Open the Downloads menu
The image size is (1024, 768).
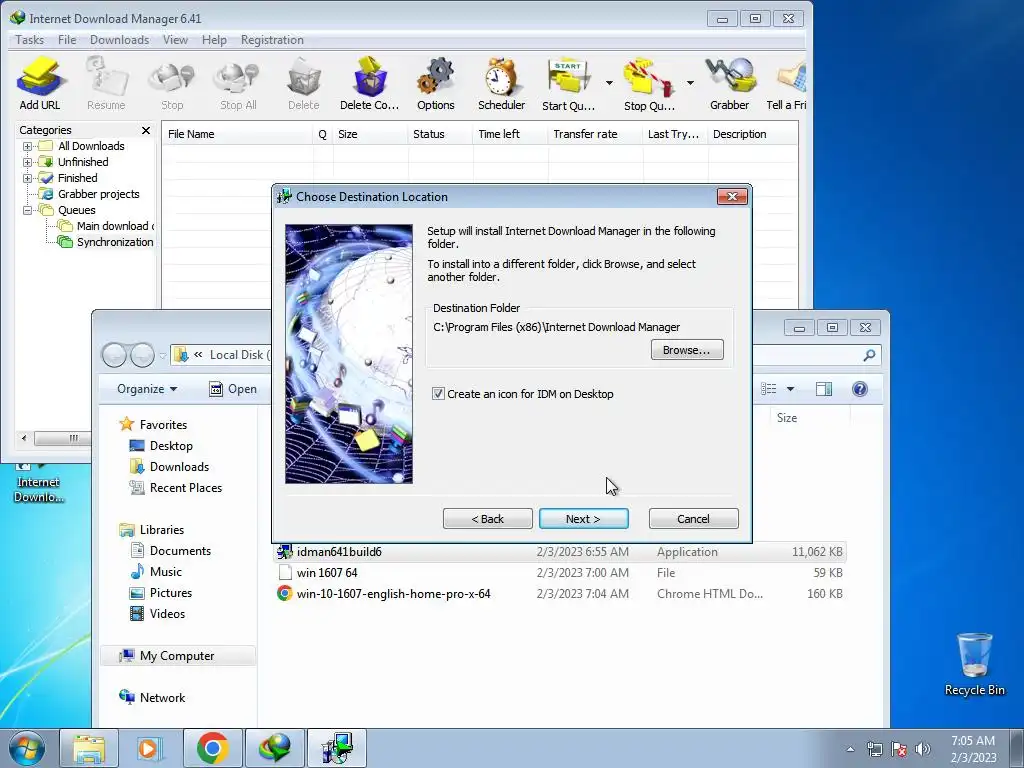[x=120, y=40]
